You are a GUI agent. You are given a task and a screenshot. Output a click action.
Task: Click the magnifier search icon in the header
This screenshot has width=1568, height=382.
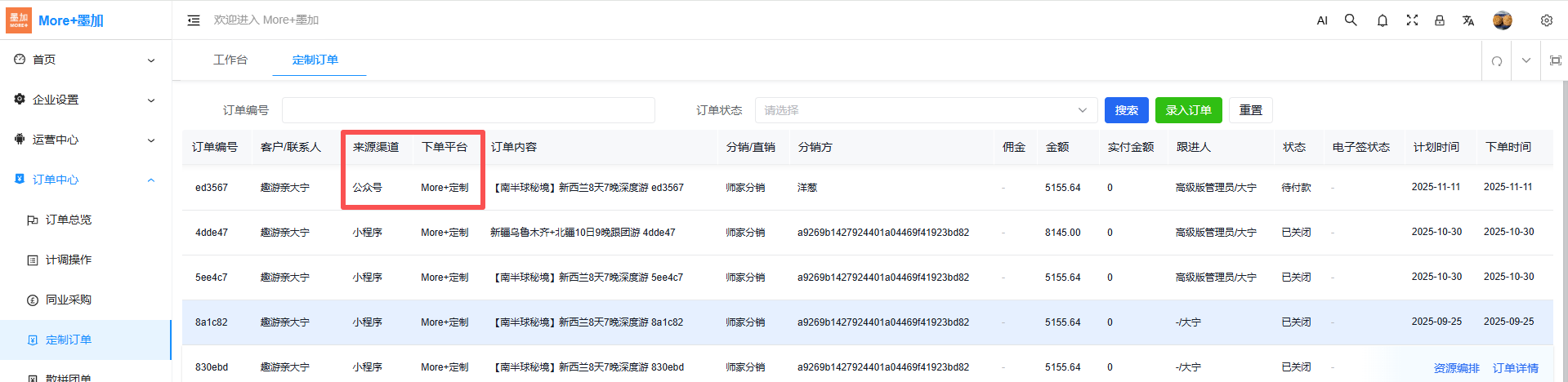coord(1351,20)
